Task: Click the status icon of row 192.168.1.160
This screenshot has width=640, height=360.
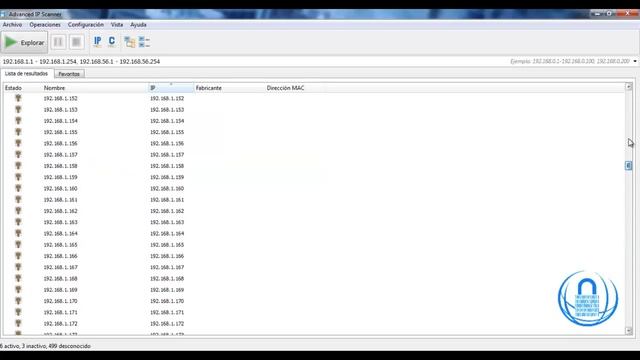Action: (18, 188)
